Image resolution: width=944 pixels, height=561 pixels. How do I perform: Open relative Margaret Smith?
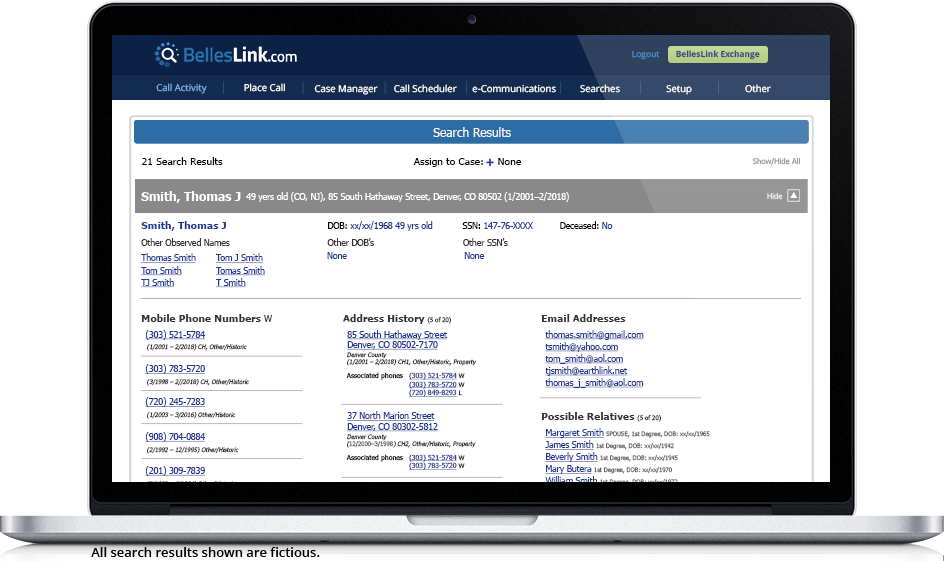574,433
